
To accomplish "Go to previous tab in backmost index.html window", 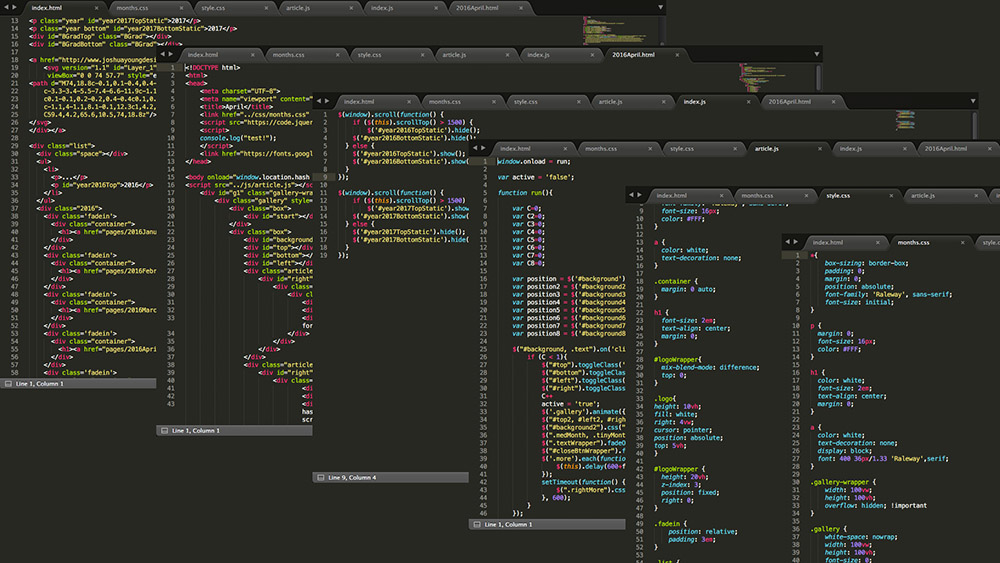I will 6,8.
